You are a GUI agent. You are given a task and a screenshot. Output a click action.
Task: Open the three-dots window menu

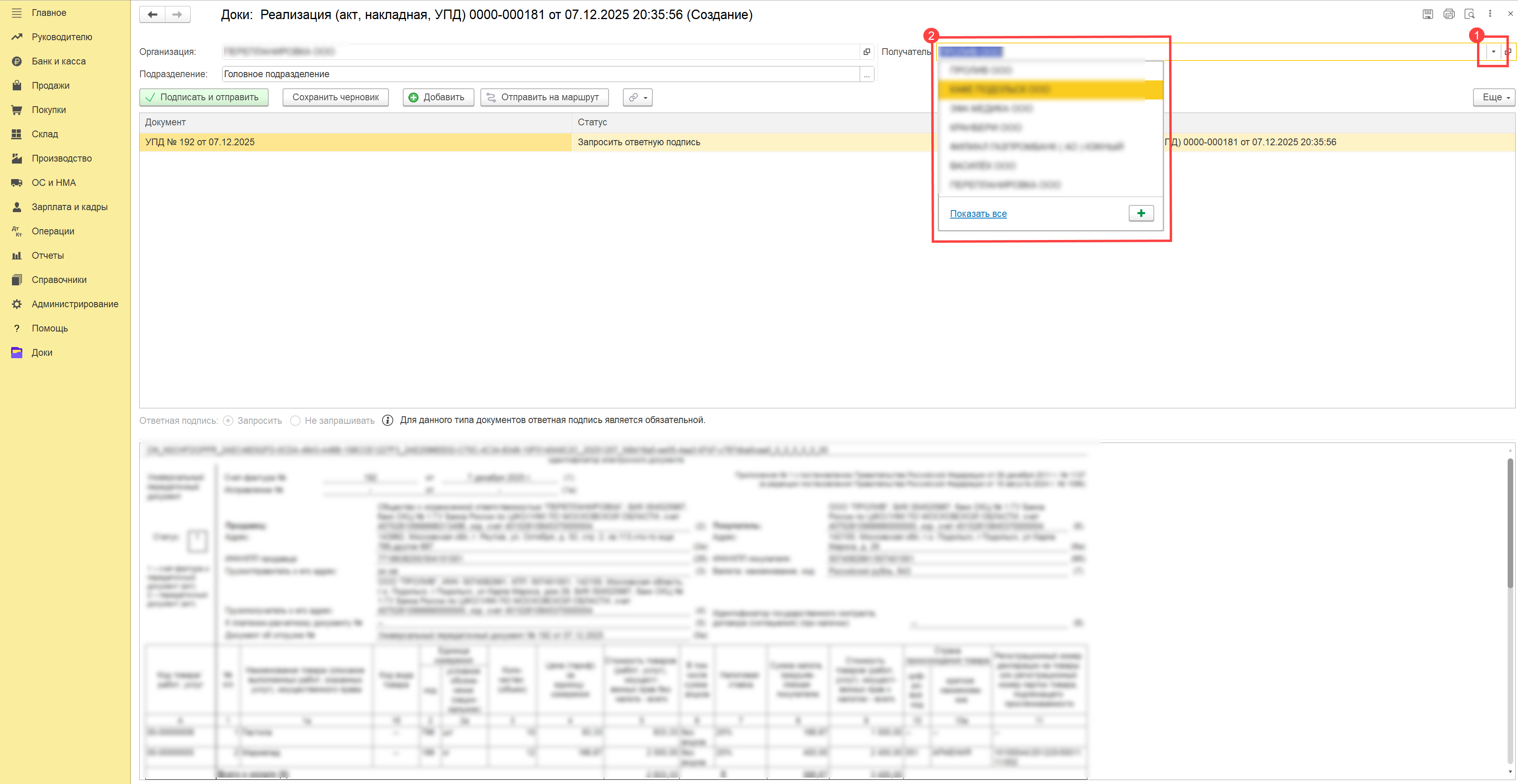(1490, 14)
